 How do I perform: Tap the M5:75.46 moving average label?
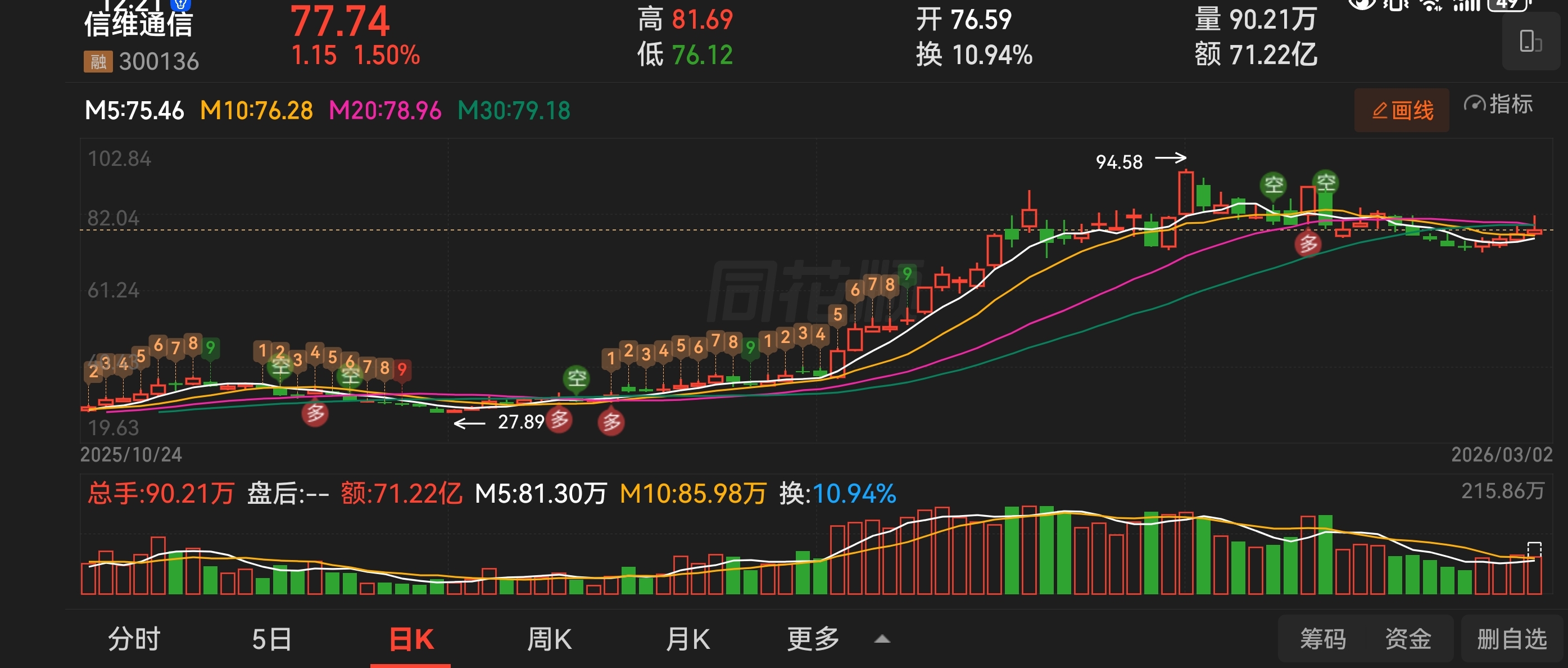(x=134, y=111)
